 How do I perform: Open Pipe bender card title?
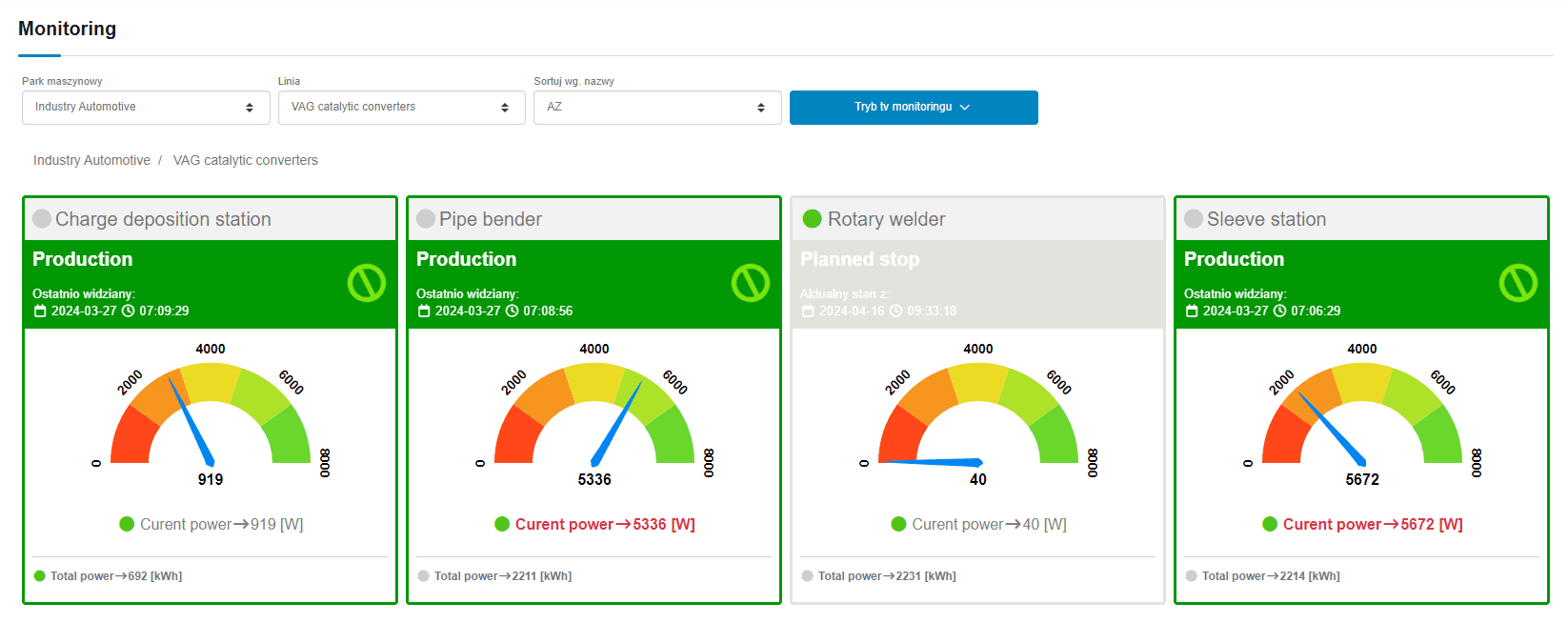pyautogui.click(x=491, y=219)
